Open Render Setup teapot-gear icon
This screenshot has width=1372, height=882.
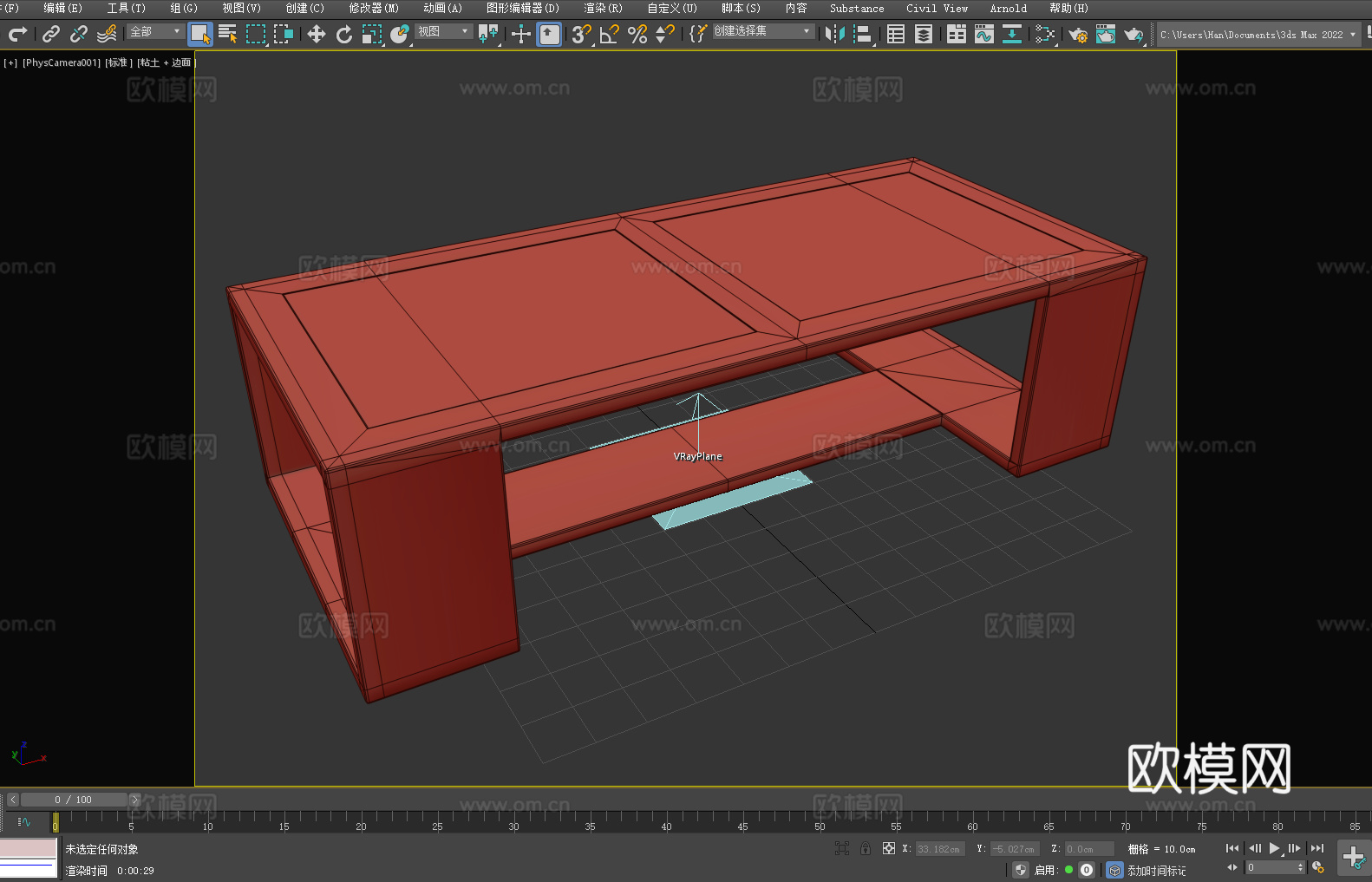point(1078,34)
